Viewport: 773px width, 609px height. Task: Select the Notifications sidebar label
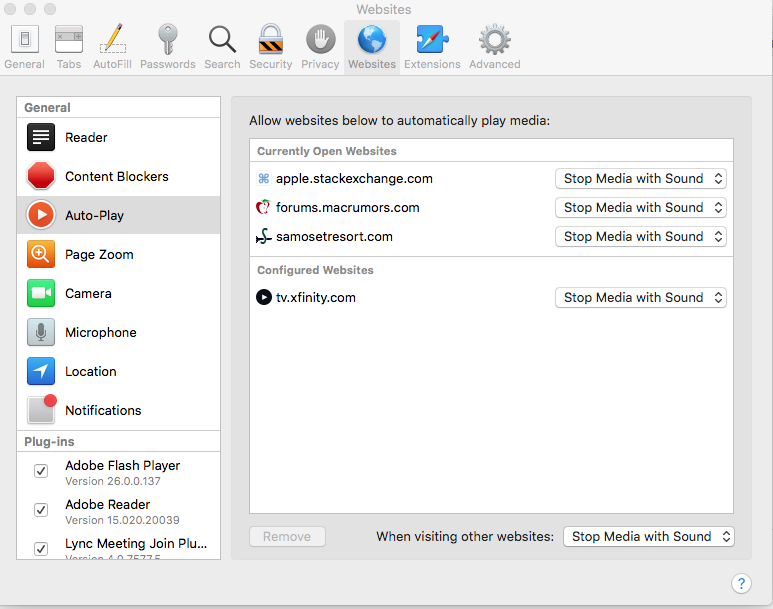point(103,410)
